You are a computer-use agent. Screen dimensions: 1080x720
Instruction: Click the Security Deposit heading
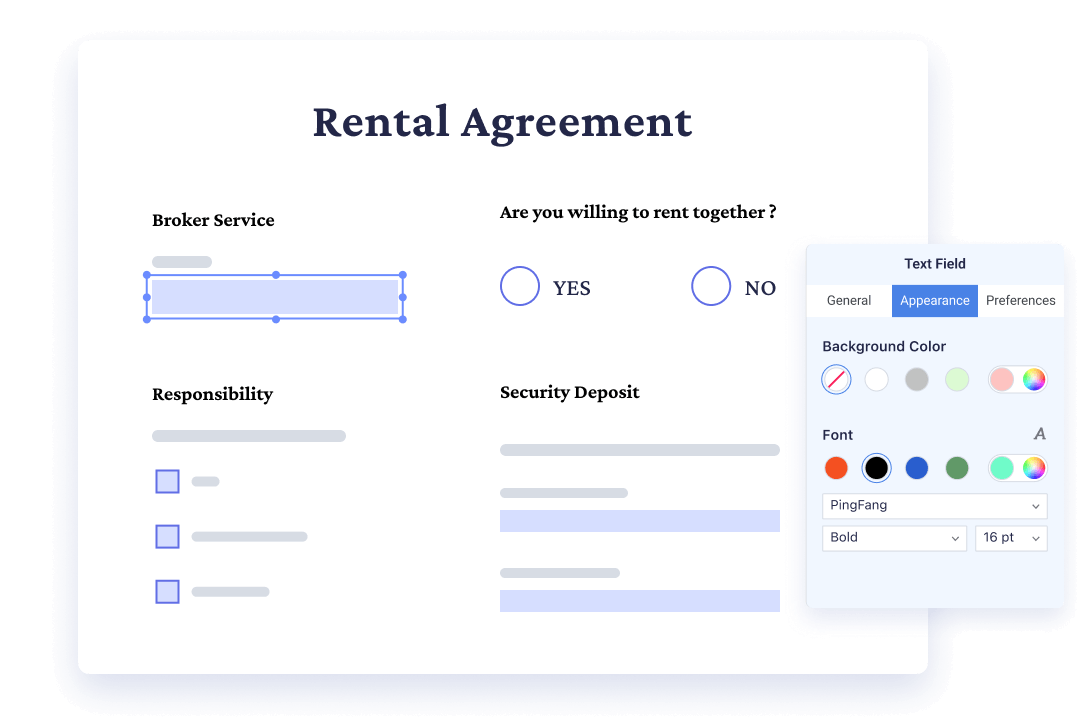click(x=570, y=393)
